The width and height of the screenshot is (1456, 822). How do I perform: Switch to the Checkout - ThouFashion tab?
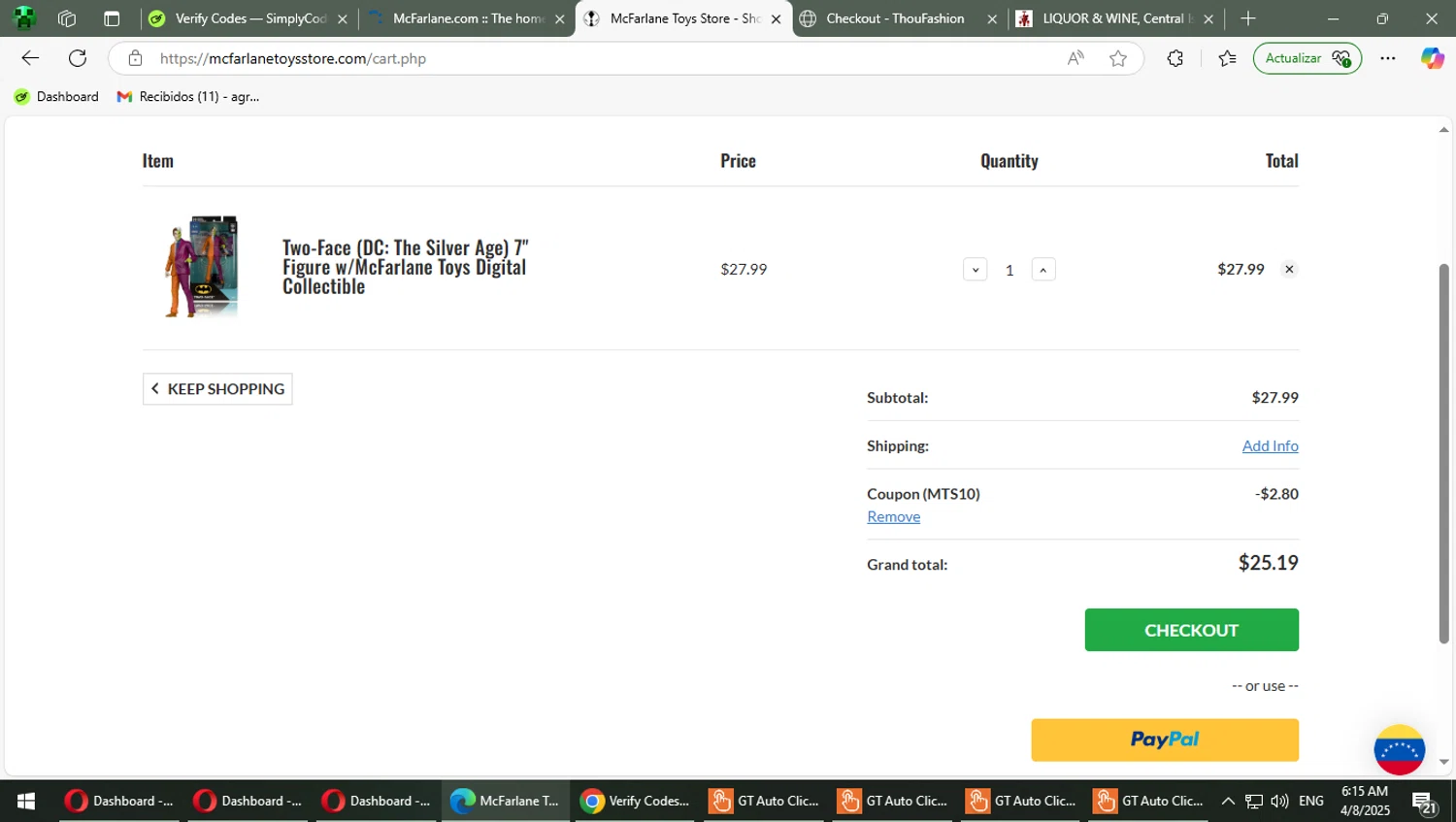point(899,18)
